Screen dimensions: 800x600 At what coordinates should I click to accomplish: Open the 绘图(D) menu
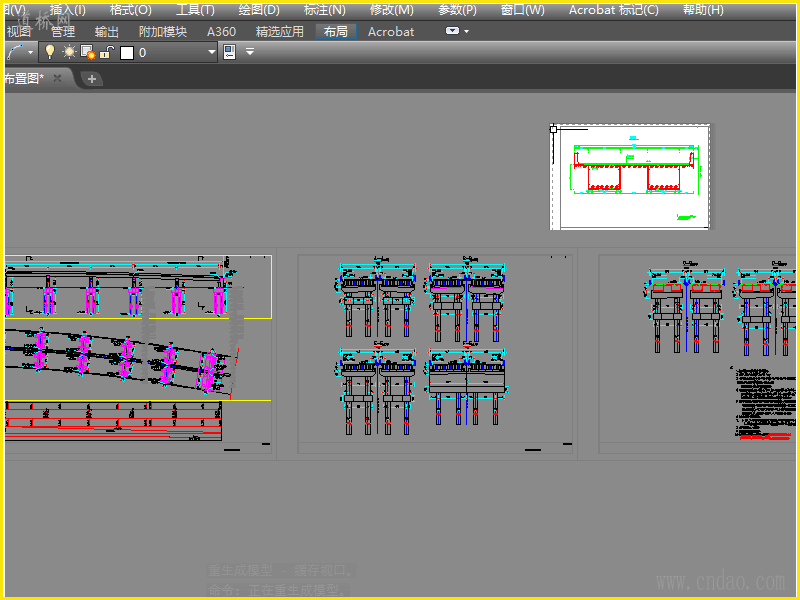(259, 10)
